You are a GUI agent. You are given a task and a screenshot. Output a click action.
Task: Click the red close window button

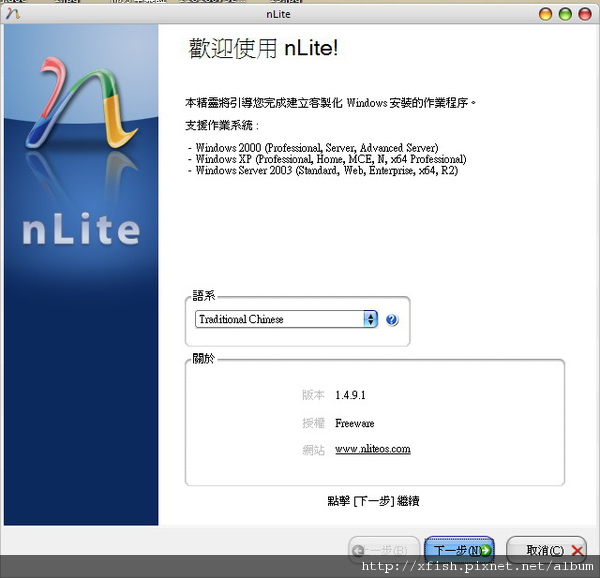point(585,14)
